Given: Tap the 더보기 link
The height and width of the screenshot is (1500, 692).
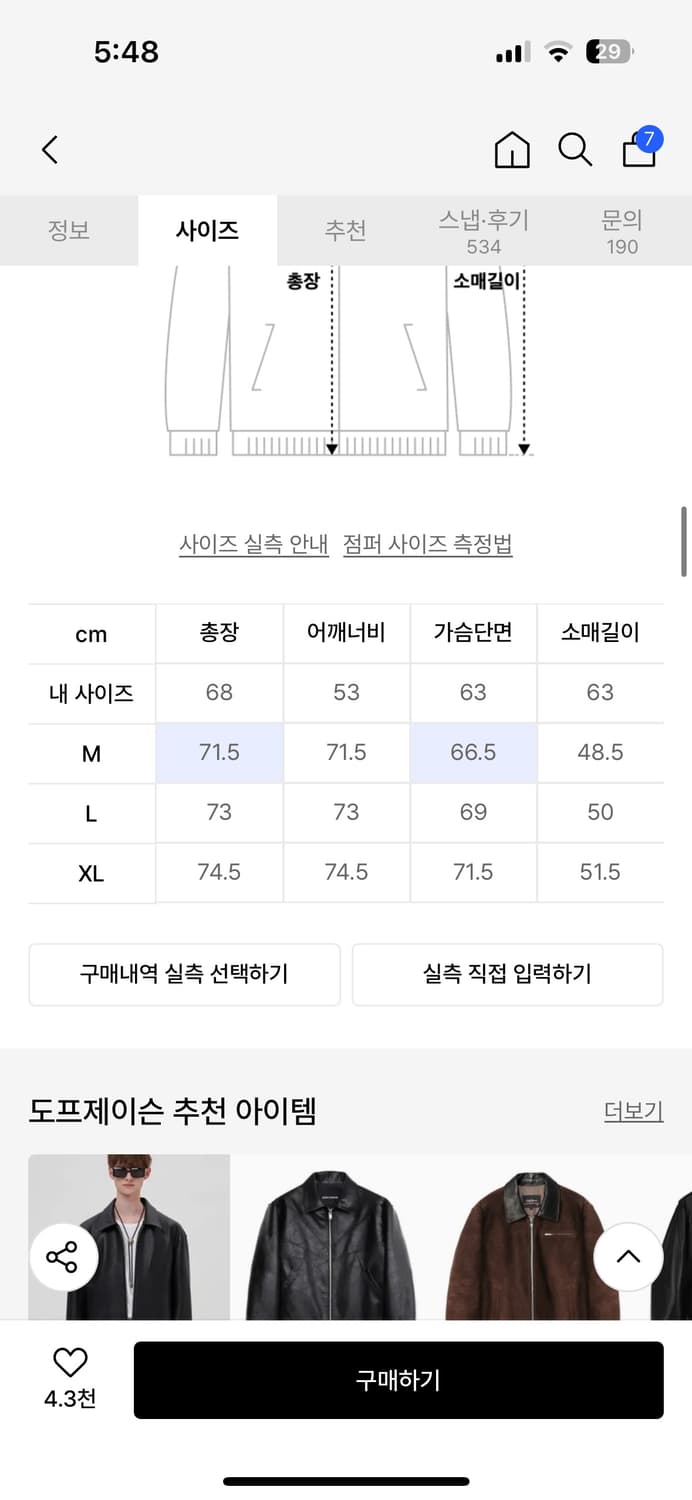Looking at the screenshot, I should (x=633, y=1111).
